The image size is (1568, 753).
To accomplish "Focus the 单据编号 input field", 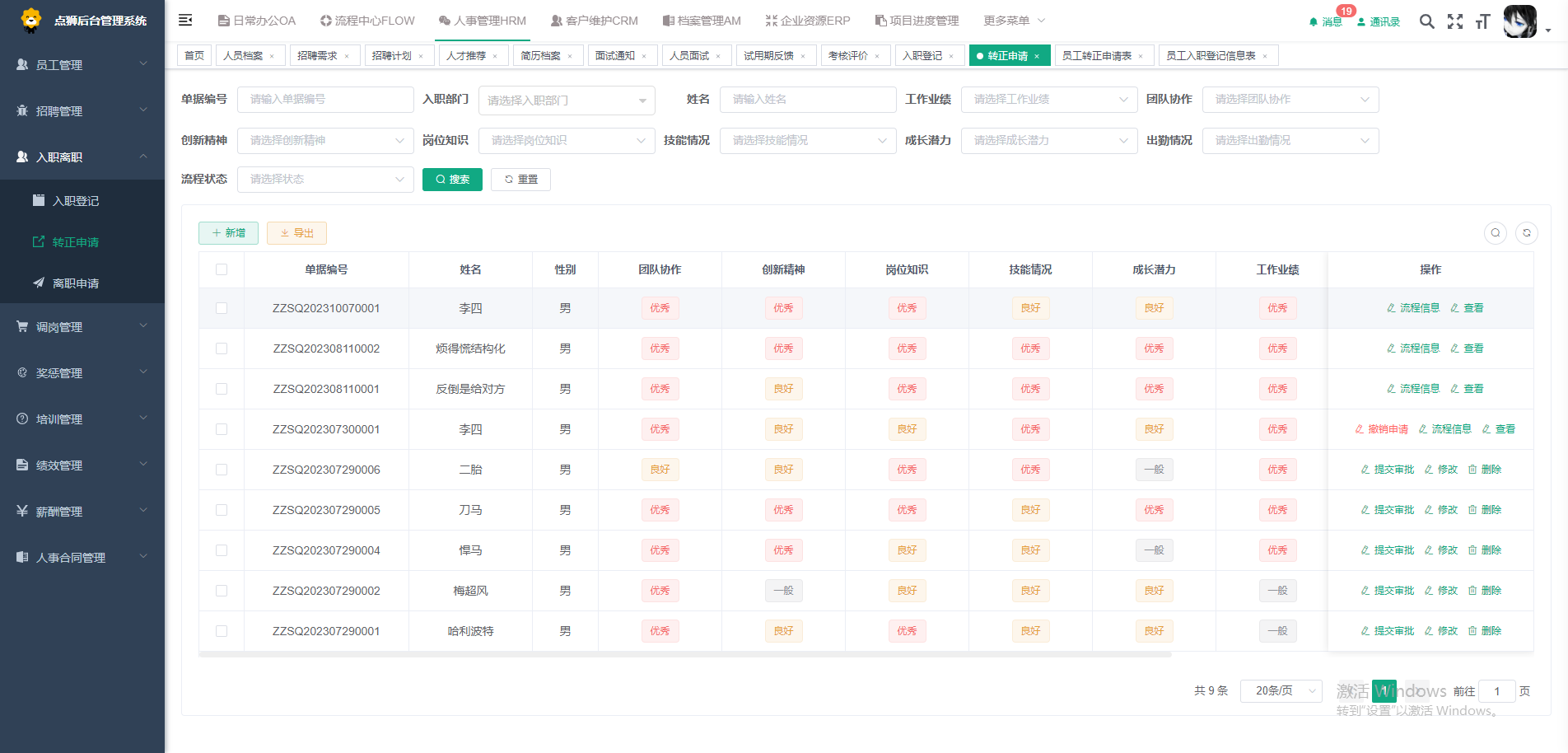I will 325,100.
